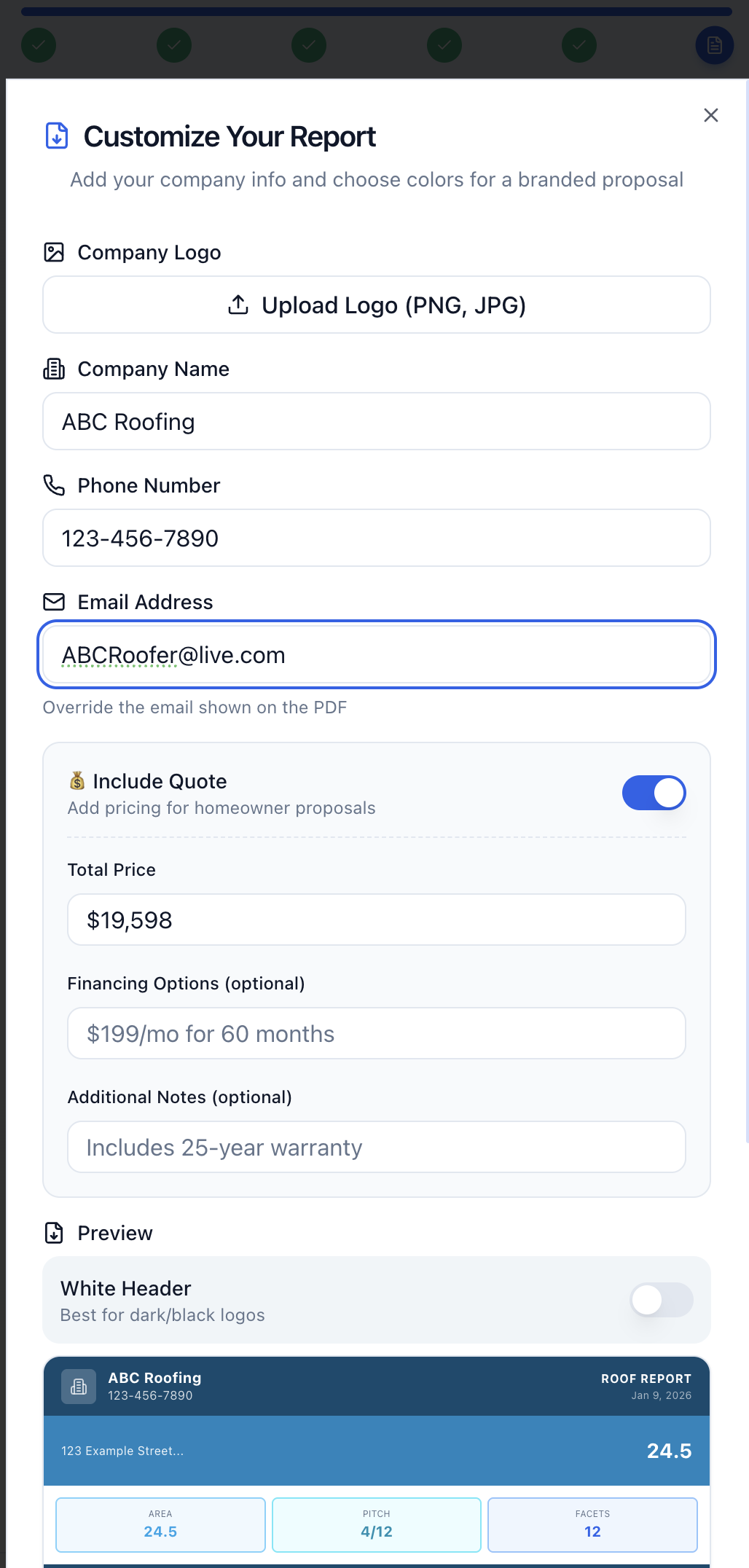Screen dimensions: 749x1568
Task: Edit the Email Address field
Action: click(376, 655)
